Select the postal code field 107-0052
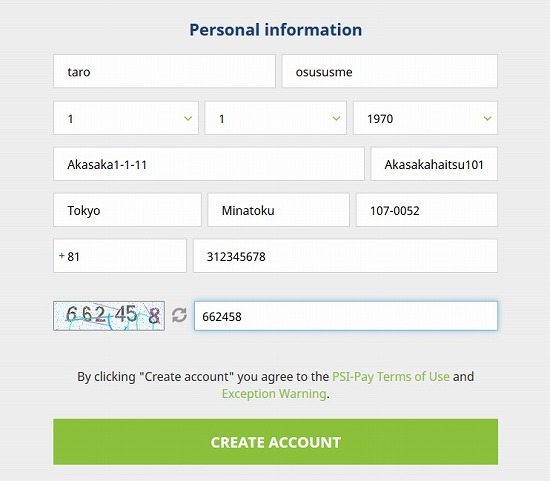The height and width of the screenshot is (481, 550). [x=427, y=210]
